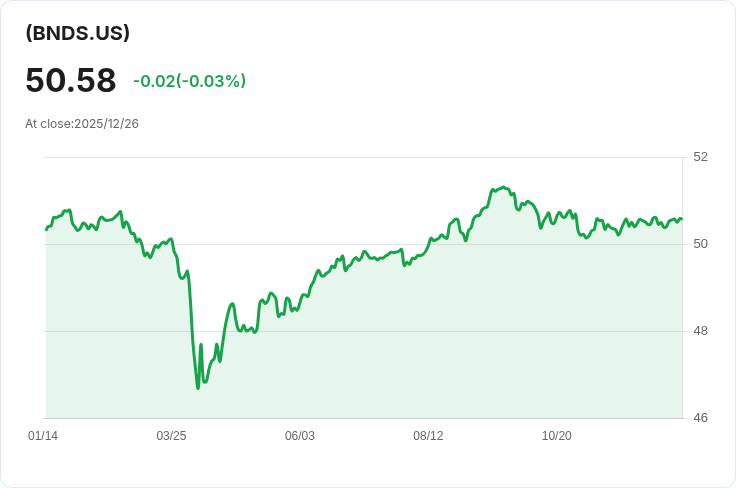Click the final endpoint of the price line

coord(681,219)
